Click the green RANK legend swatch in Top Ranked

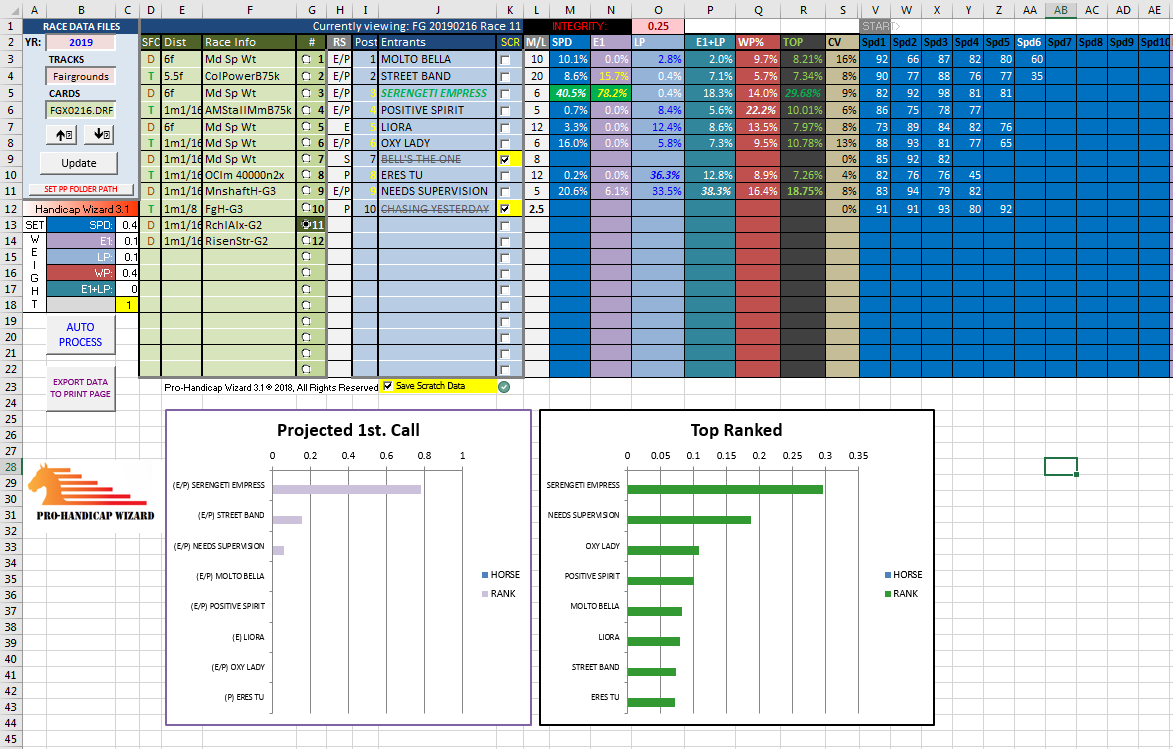tap(889, 594)
